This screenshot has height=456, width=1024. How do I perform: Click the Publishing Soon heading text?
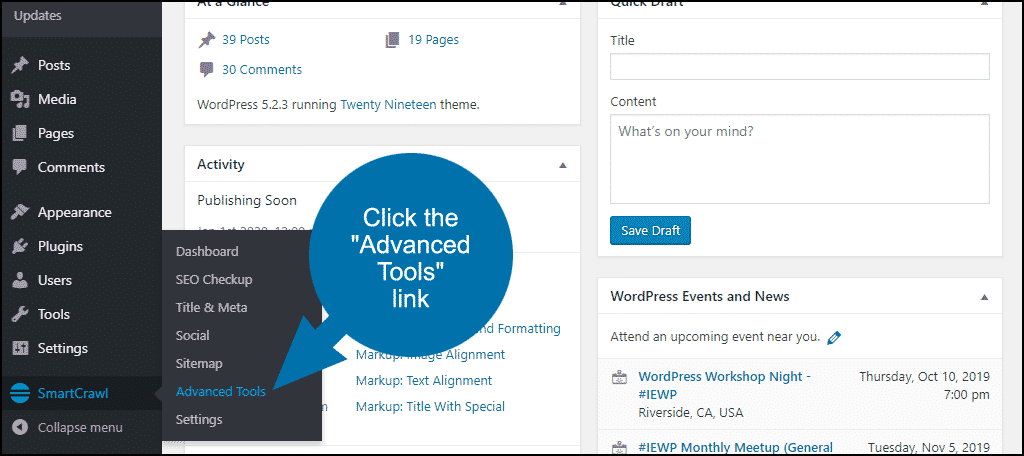247,201
